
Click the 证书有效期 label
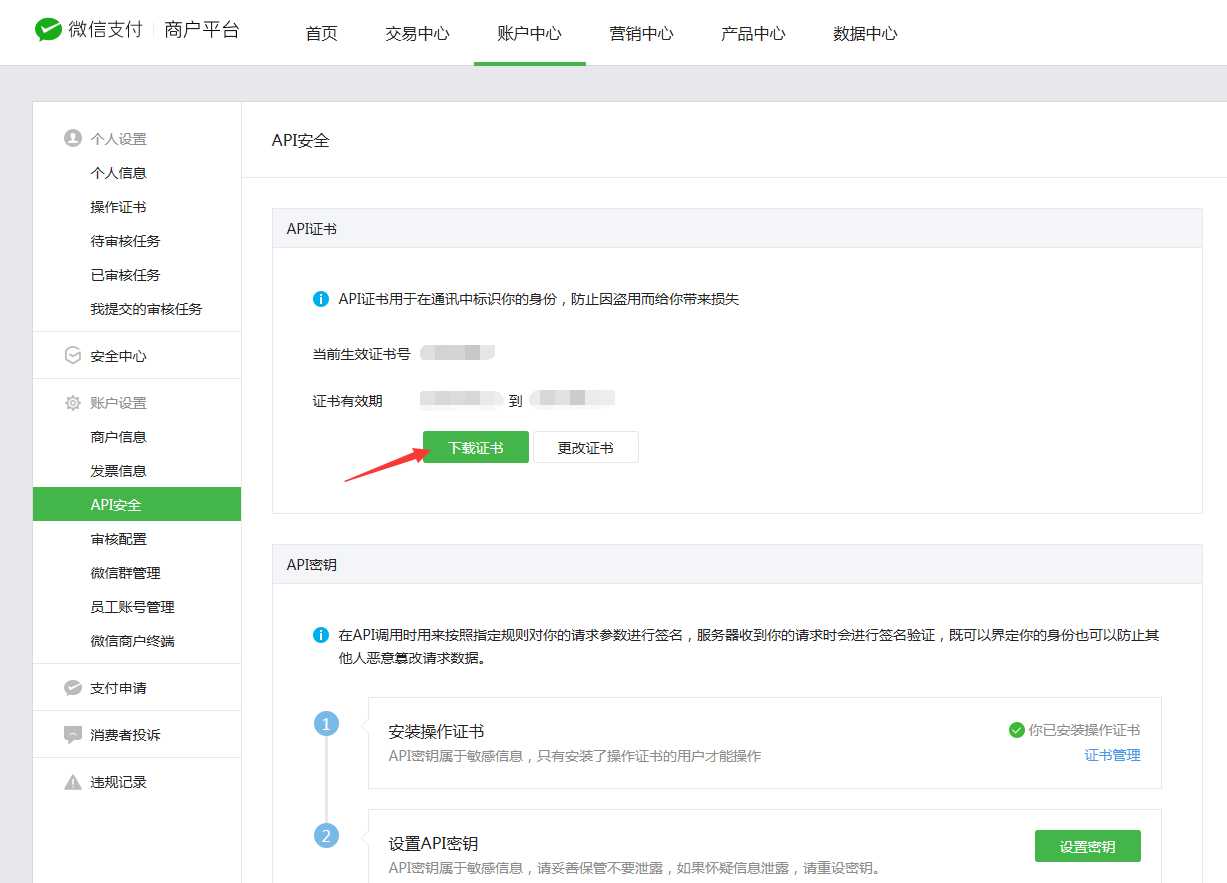pyautogui.click(x=347, y=401)
